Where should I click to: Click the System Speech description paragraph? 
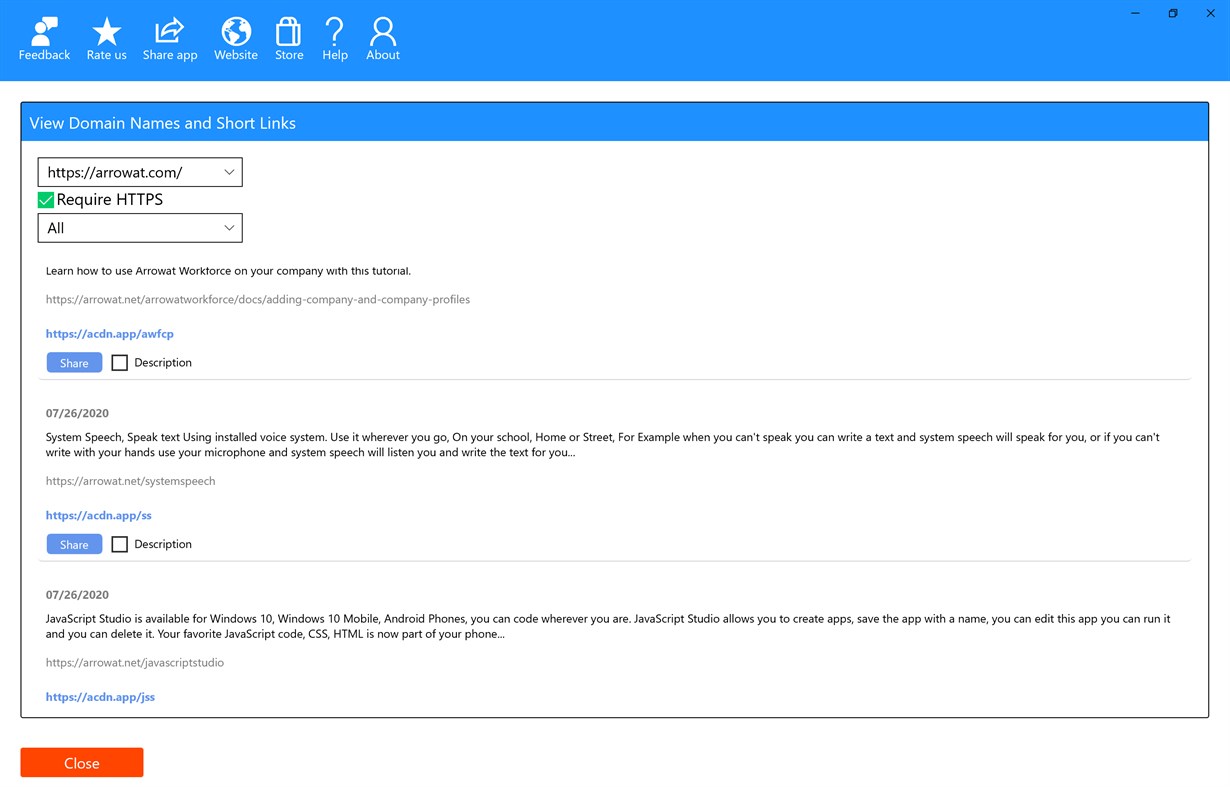[603, 445]
